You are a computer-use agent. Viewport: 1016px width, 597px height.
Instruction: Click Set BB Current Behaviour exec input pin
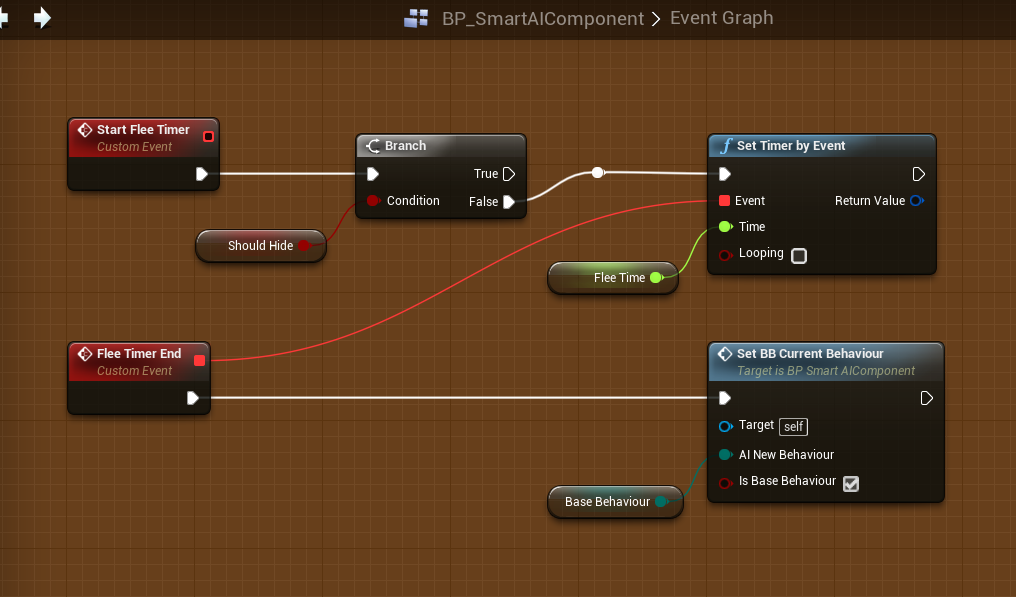click(725, 398)
